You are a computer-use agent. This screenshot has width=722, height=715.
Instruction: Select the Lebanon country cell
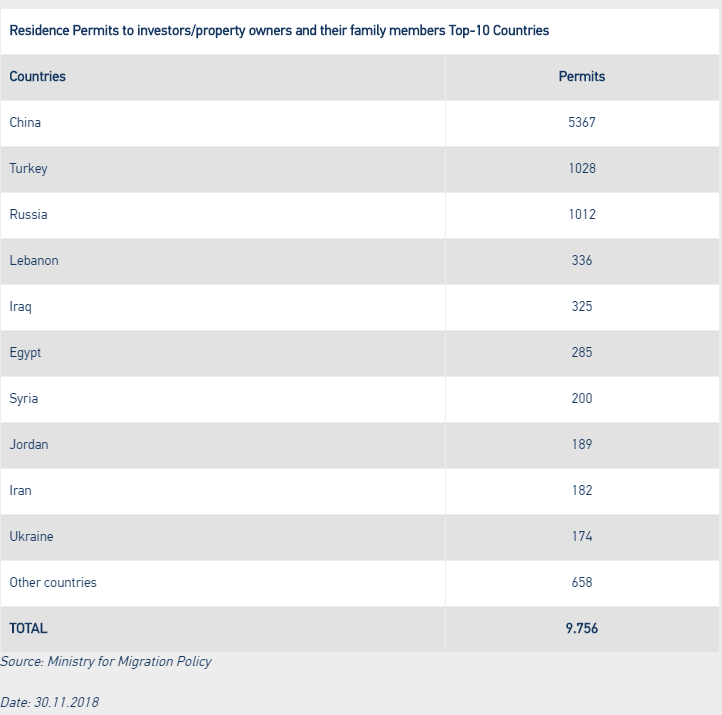[34, 260]
